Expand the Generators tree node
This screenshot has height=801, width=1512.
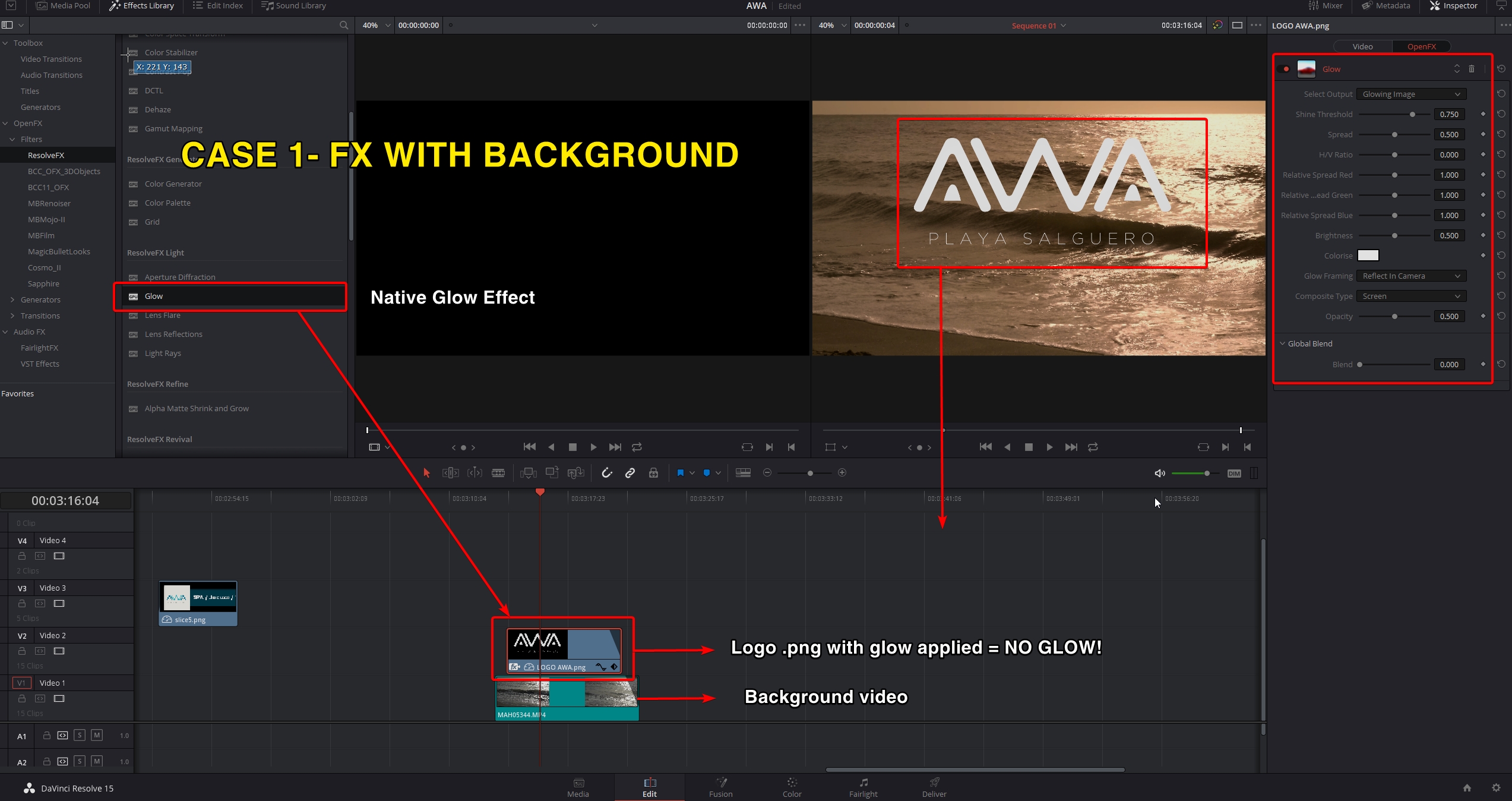pyautogui.click(x=12, y=299)
